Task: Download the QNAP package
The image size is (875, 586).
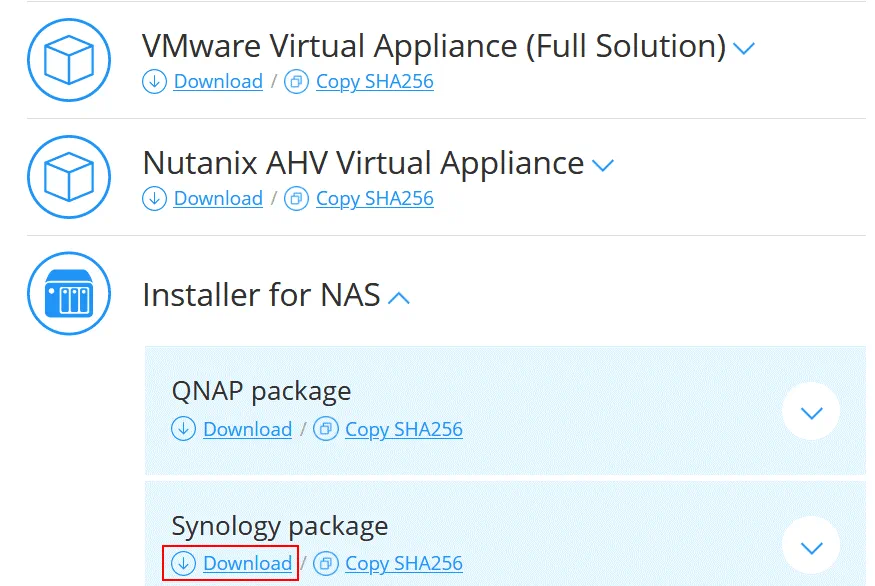Action: (x=247, y=430)
